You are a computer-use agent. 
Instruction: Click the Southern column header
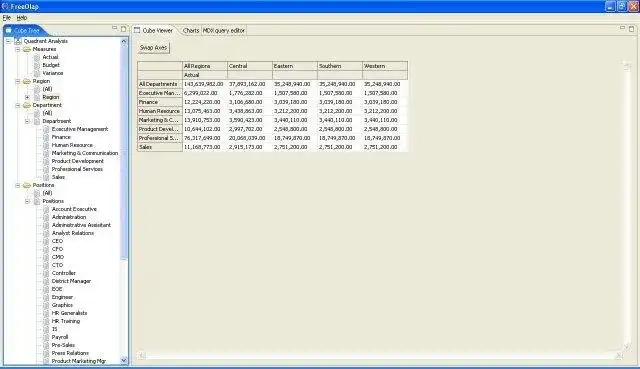[x=340, y=66]
